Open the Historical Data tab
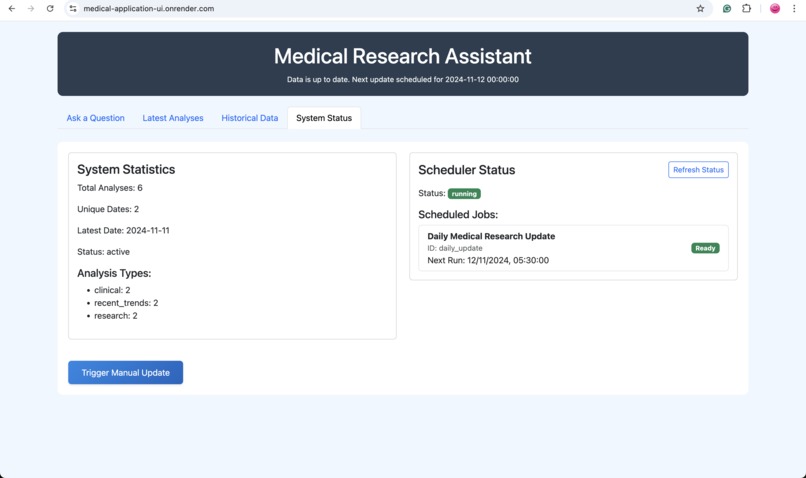 (x=250, y=118)
